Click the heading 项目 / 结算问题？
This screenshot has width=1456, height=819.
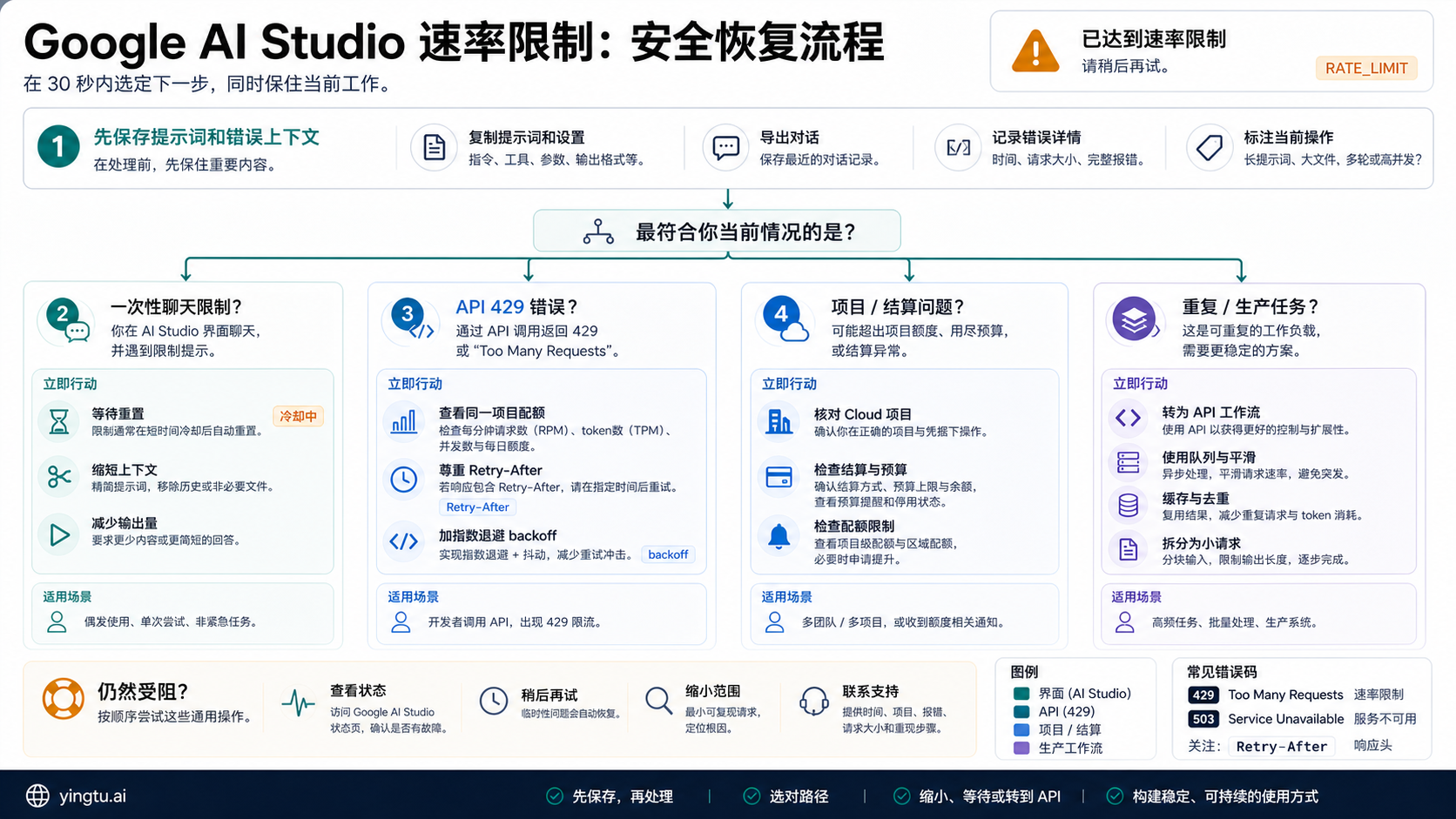pos(898,306)
